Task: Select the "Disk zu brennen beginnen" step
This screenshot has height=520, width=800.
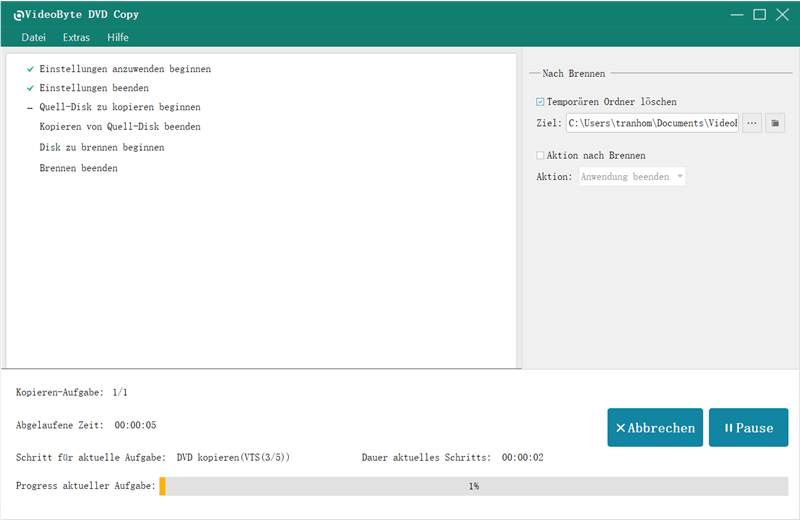Action: pos(102,147)
